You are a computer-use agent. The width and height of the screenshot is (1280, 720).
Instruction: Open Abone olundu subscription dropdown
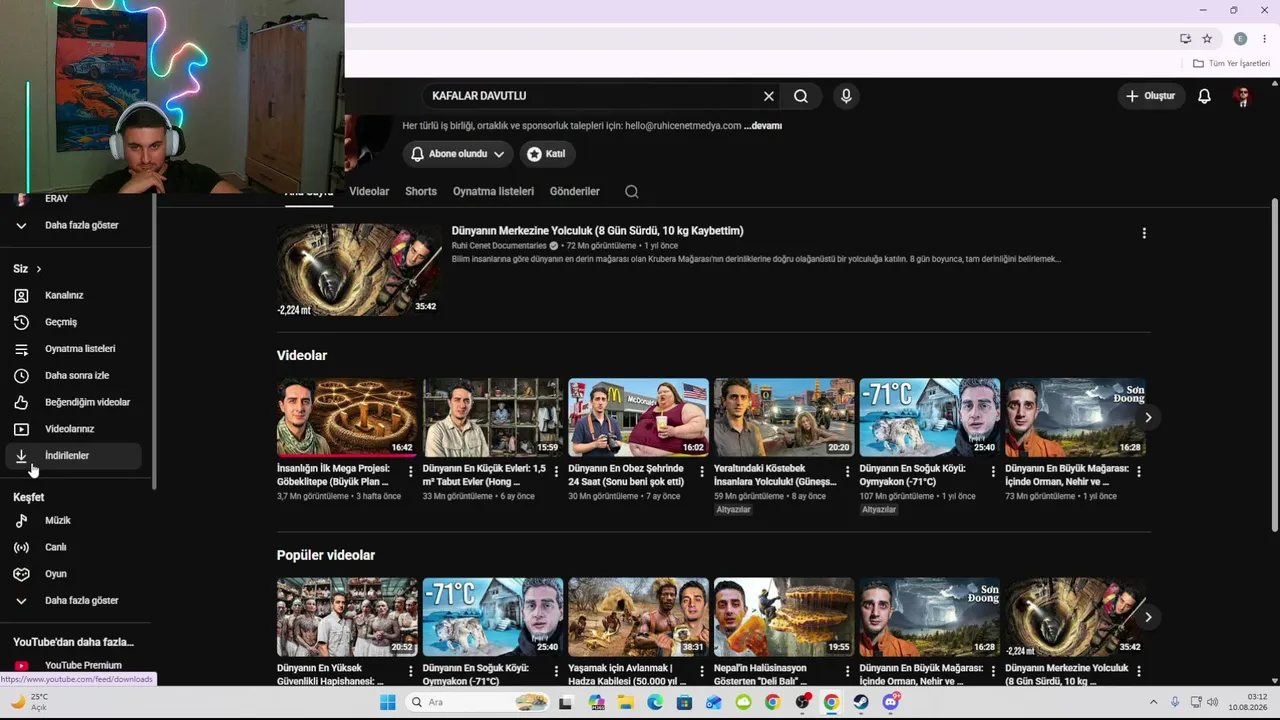pyautogui.click(x=458, y=154)
